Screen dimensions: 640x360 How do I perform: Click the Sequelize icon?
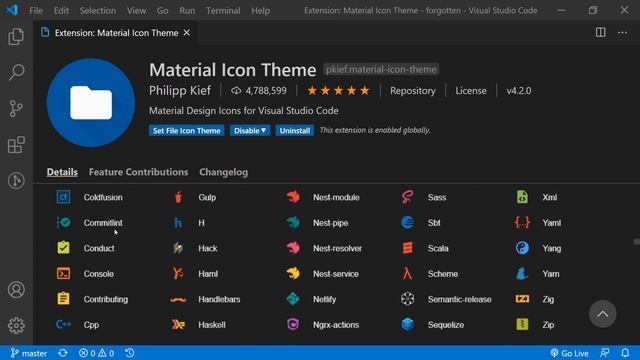(407, 324)
